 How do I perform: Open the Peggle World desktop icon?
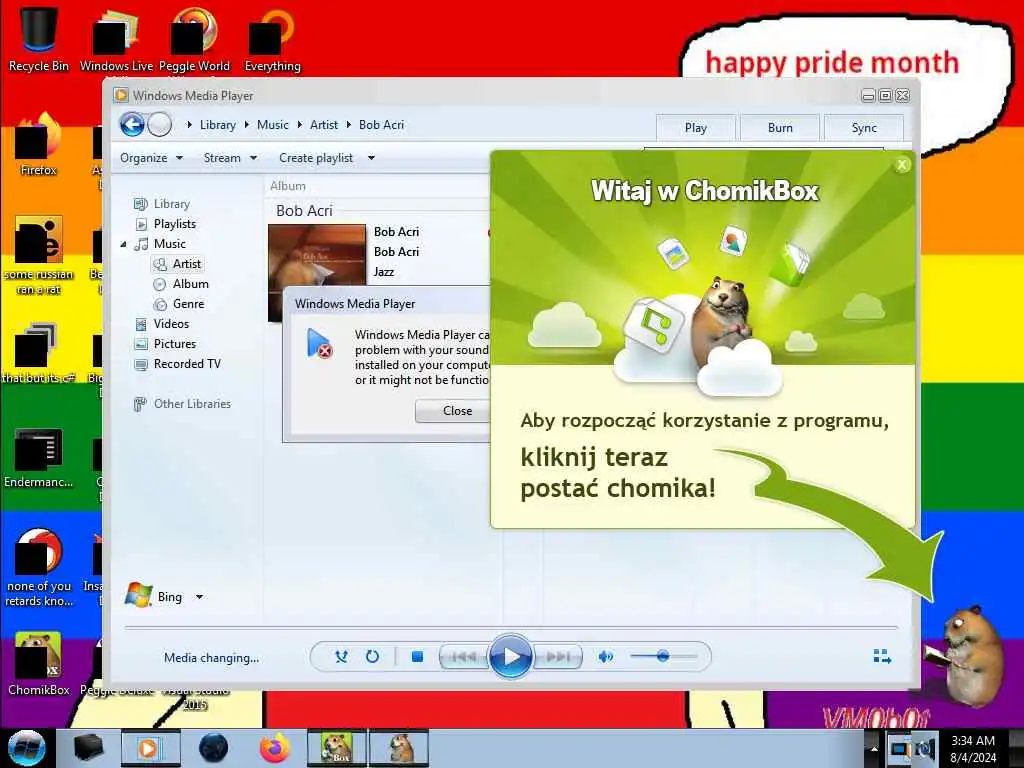(194, 37)
